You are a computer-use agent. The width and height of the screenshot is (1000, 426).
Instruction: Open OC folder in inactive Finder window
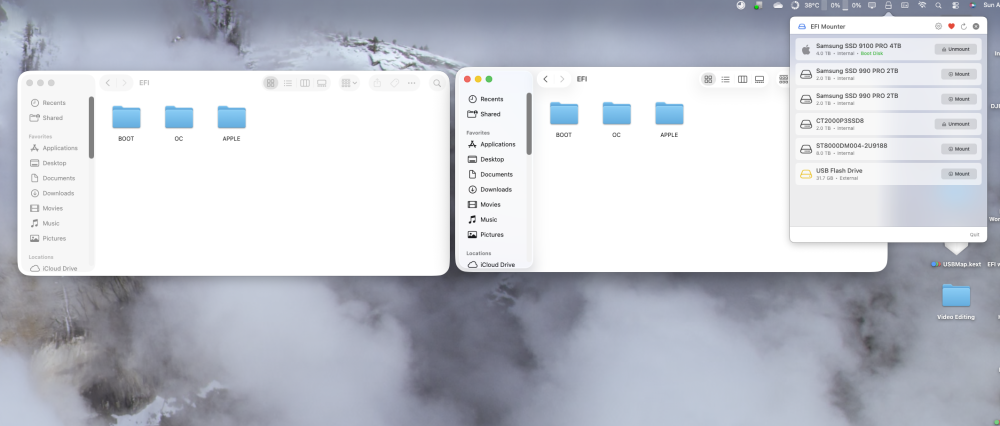point(179,123)
